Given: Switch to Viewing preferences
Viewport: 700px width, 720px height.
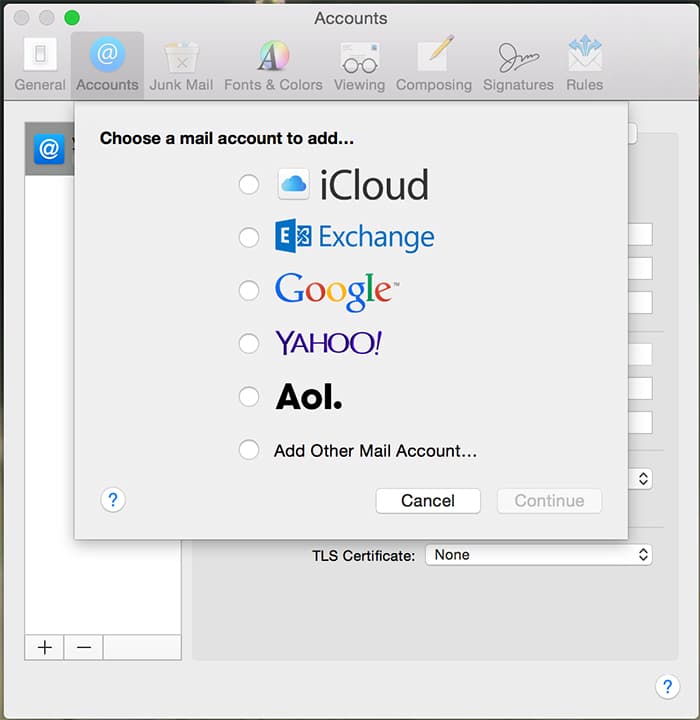Looking at the screenshot, I should point(359,65).
